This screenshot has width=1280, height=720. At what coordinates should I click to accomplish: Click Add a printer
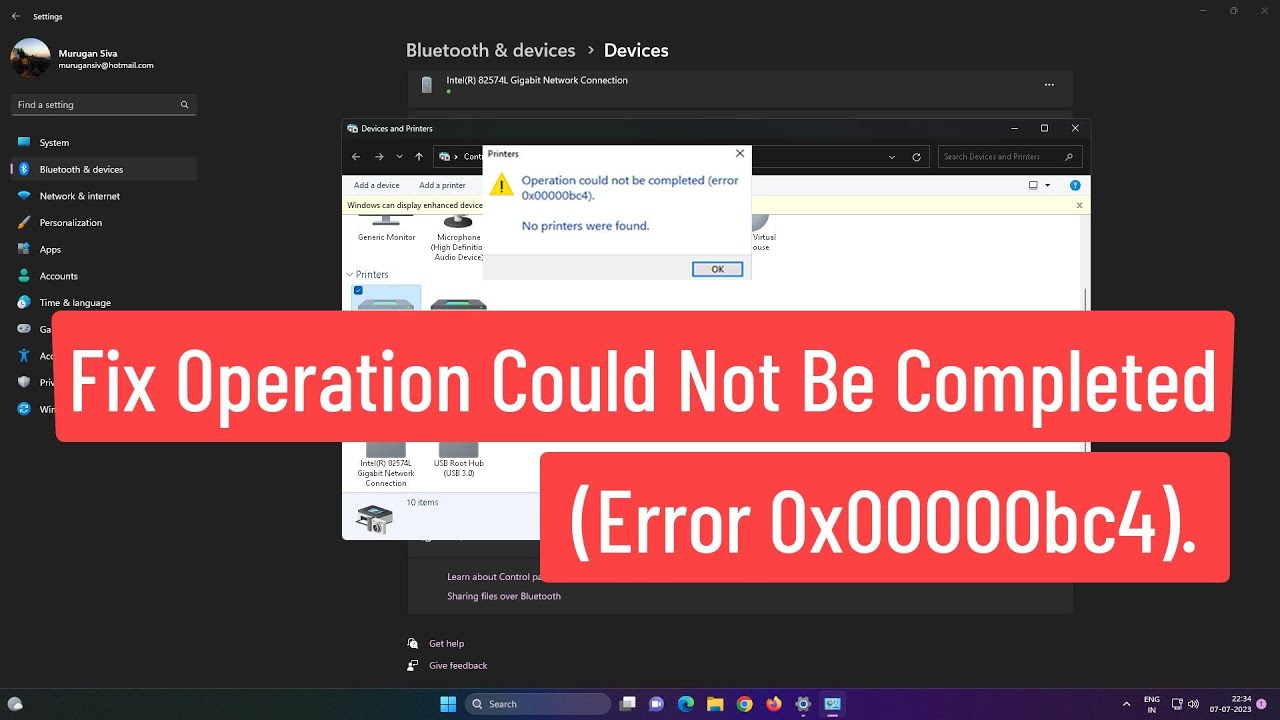442,185
